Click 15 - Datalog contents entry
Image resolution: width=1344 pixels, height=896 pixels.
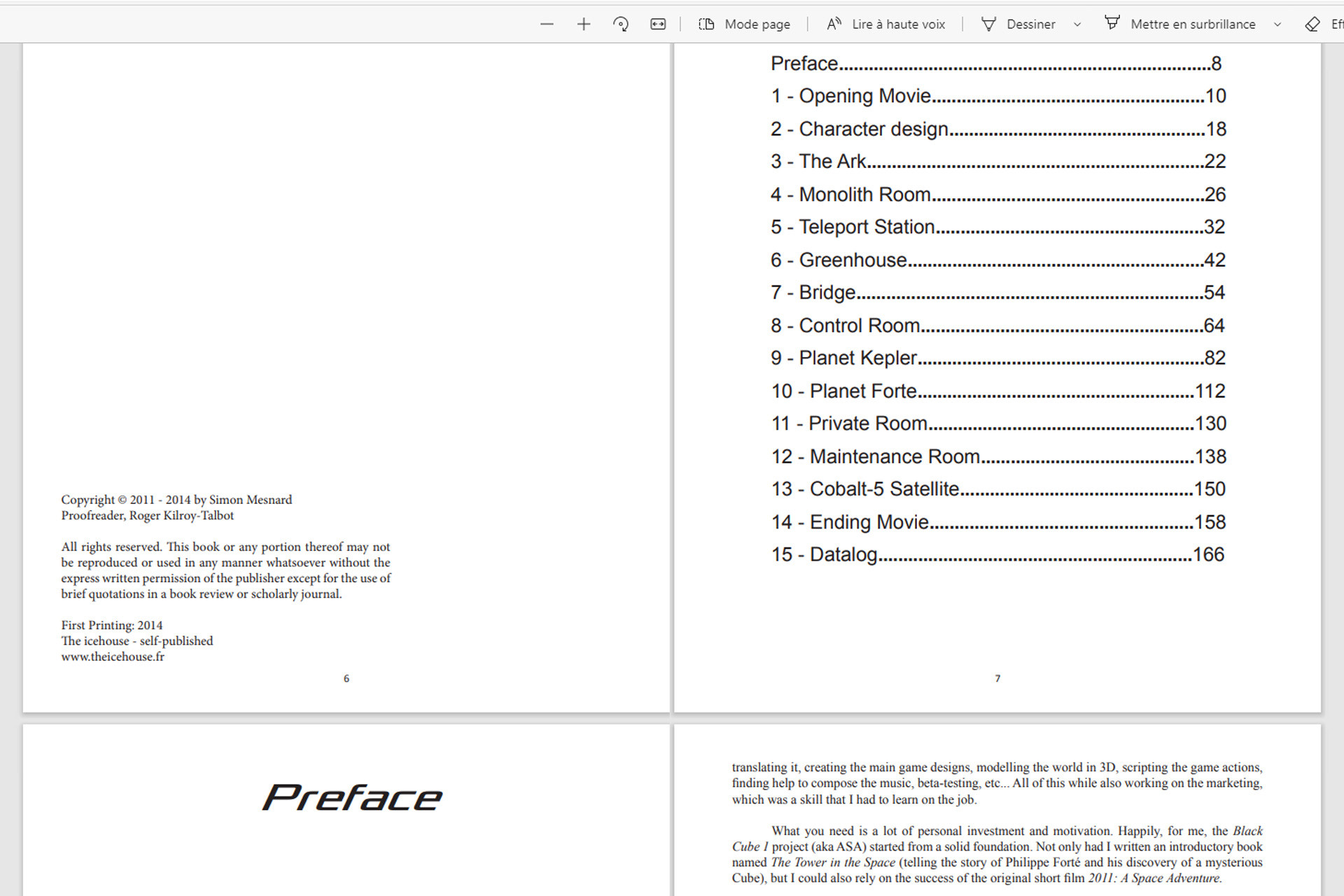coord(825,555)
